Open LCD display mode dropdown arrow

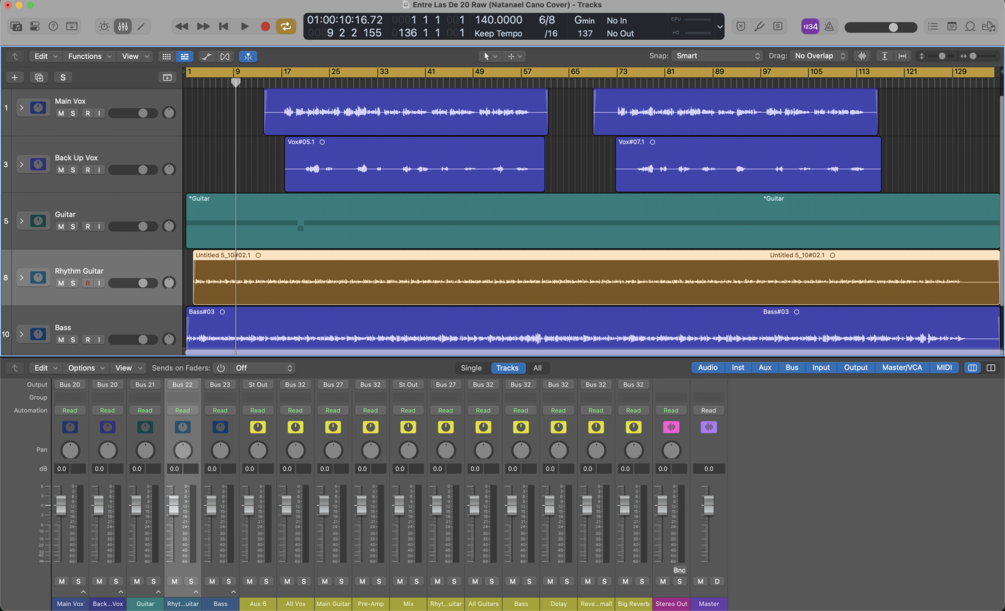pos(720,27)
